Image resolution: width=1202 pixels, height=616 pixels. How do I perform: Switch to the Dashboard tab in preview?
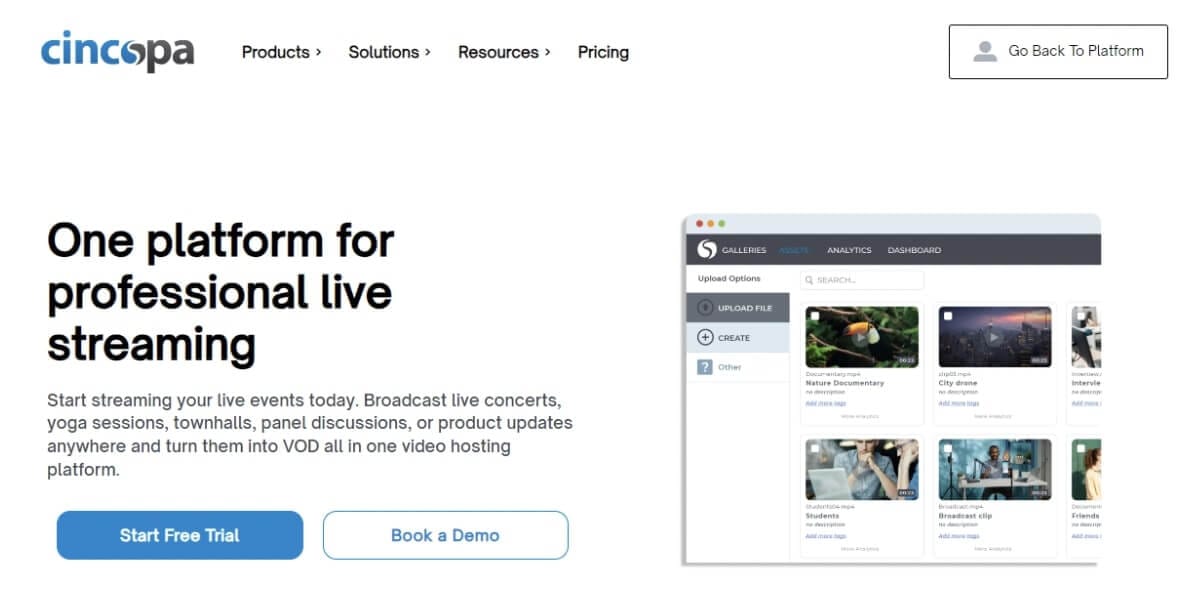click(914, 250)
